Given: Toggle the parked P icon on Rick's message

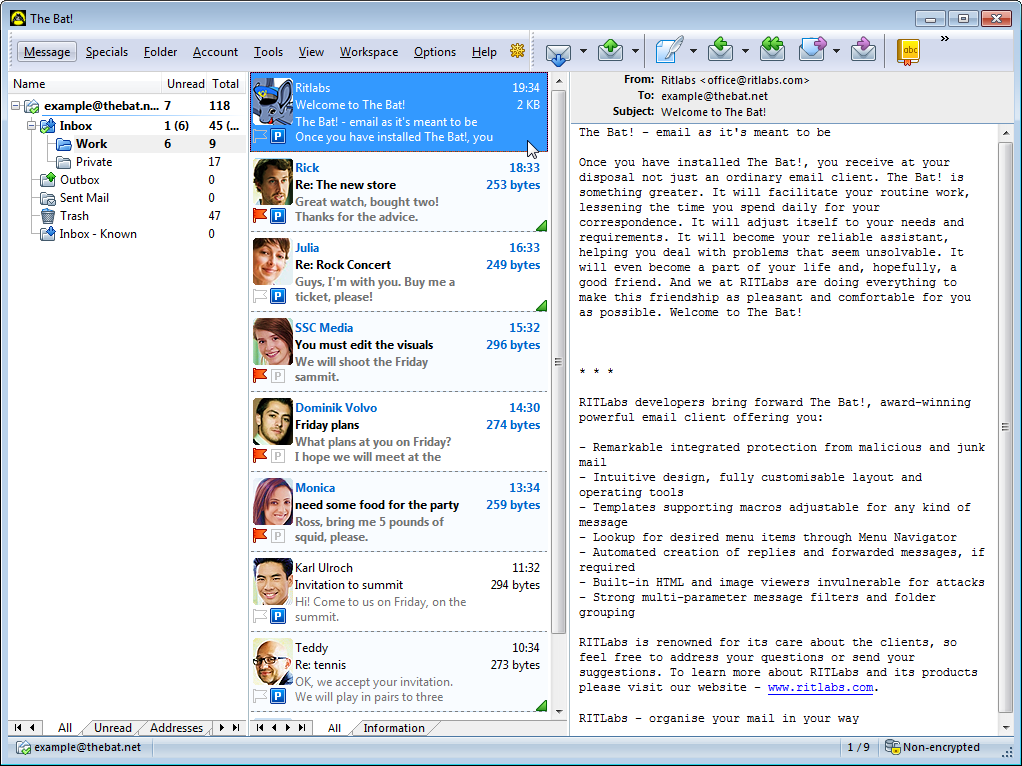Looking at the screenshot, I should (x=278, y=216).
